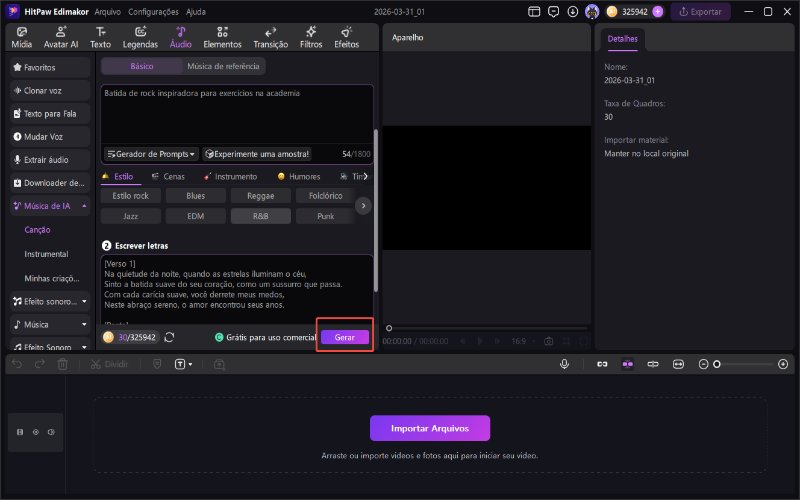Click the zoom-in plus icon on timeline
800x500 pixels.
[782, 364]
